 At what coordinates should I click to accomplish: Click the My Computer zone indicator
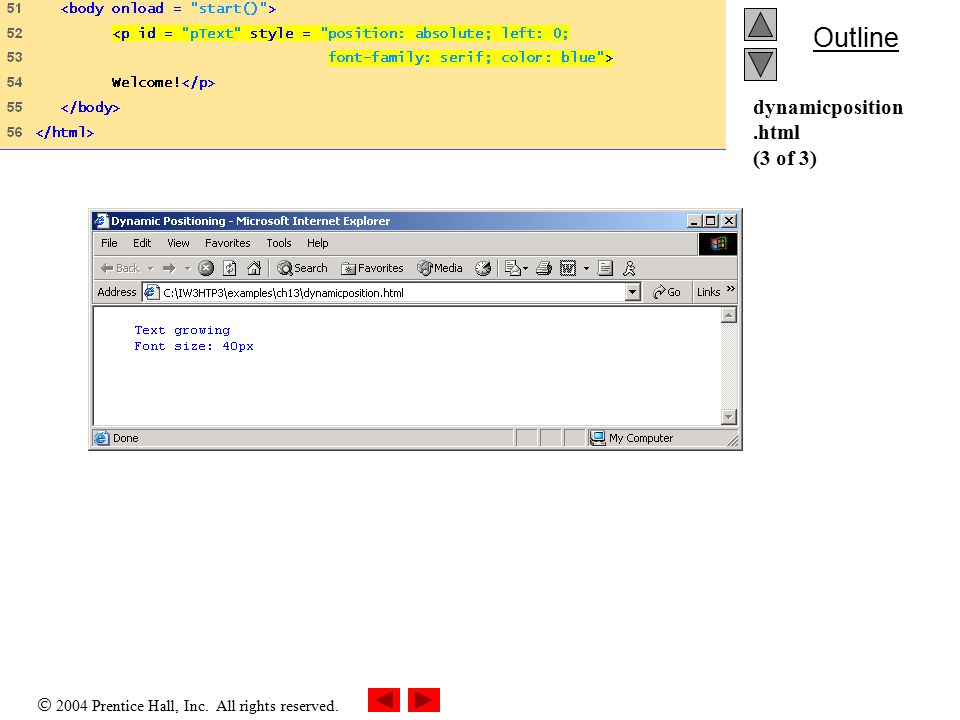(632, 438)
